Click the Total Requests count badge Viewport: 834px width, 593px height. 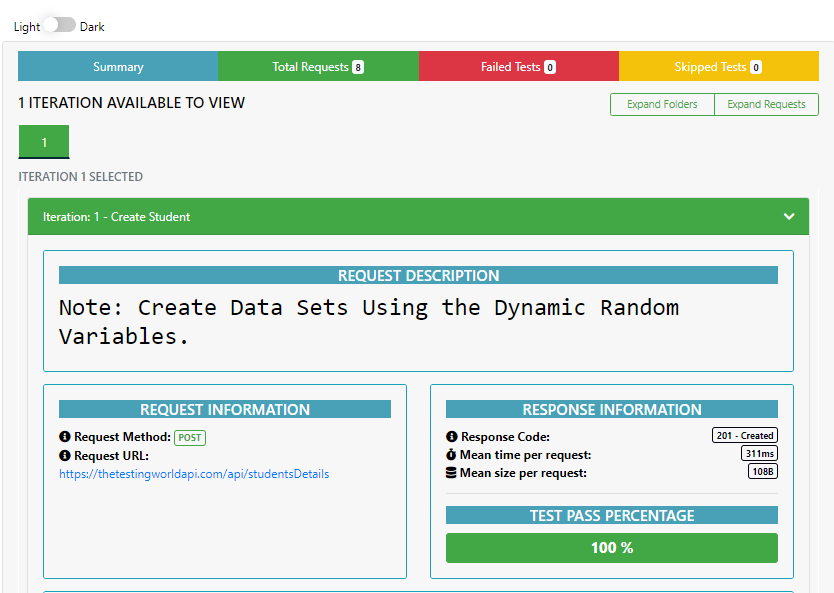(x=358, y=67)
